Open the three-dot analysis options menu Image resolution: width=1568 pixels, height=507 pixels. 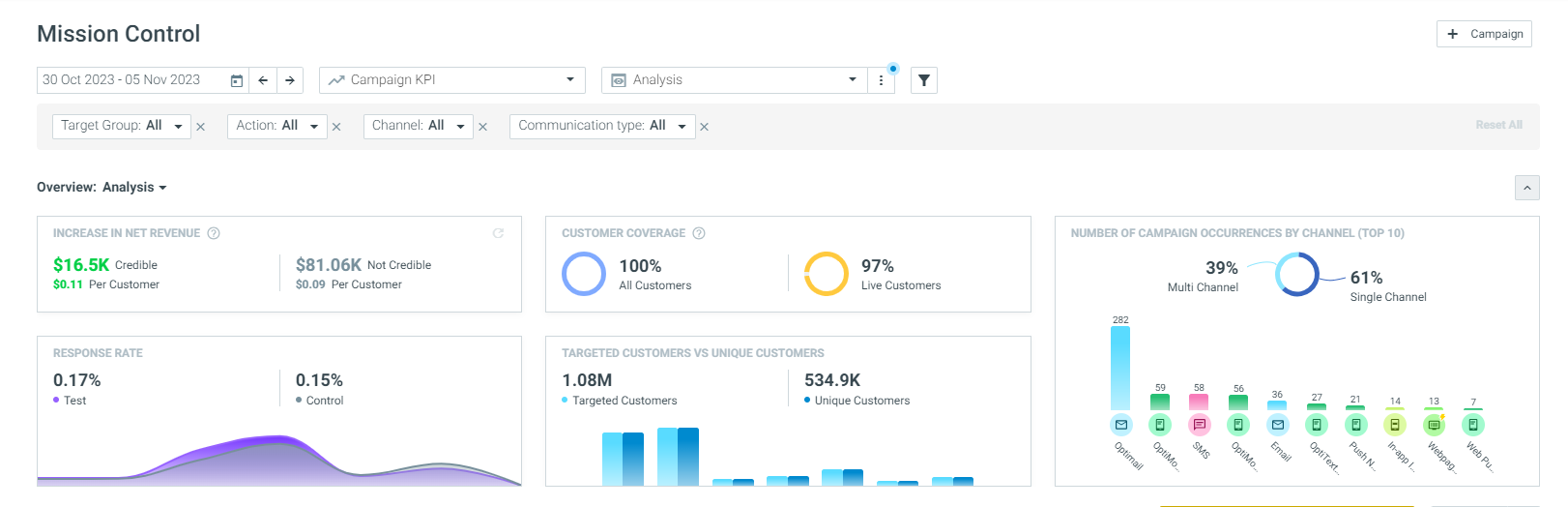(881, 80)
